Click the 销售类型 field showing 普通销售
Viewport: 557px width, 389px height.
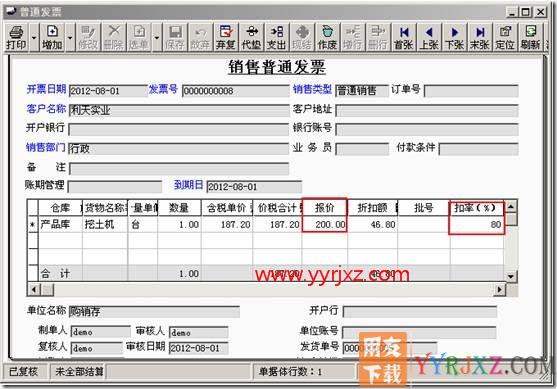pos(362,91)
